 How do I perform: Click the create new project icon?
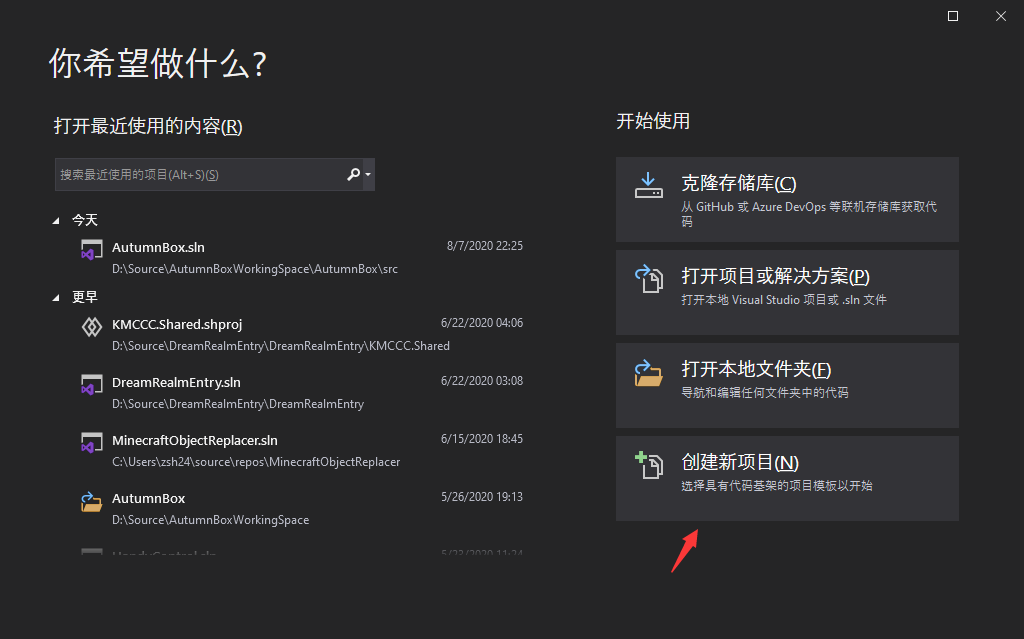pos(649,464)
